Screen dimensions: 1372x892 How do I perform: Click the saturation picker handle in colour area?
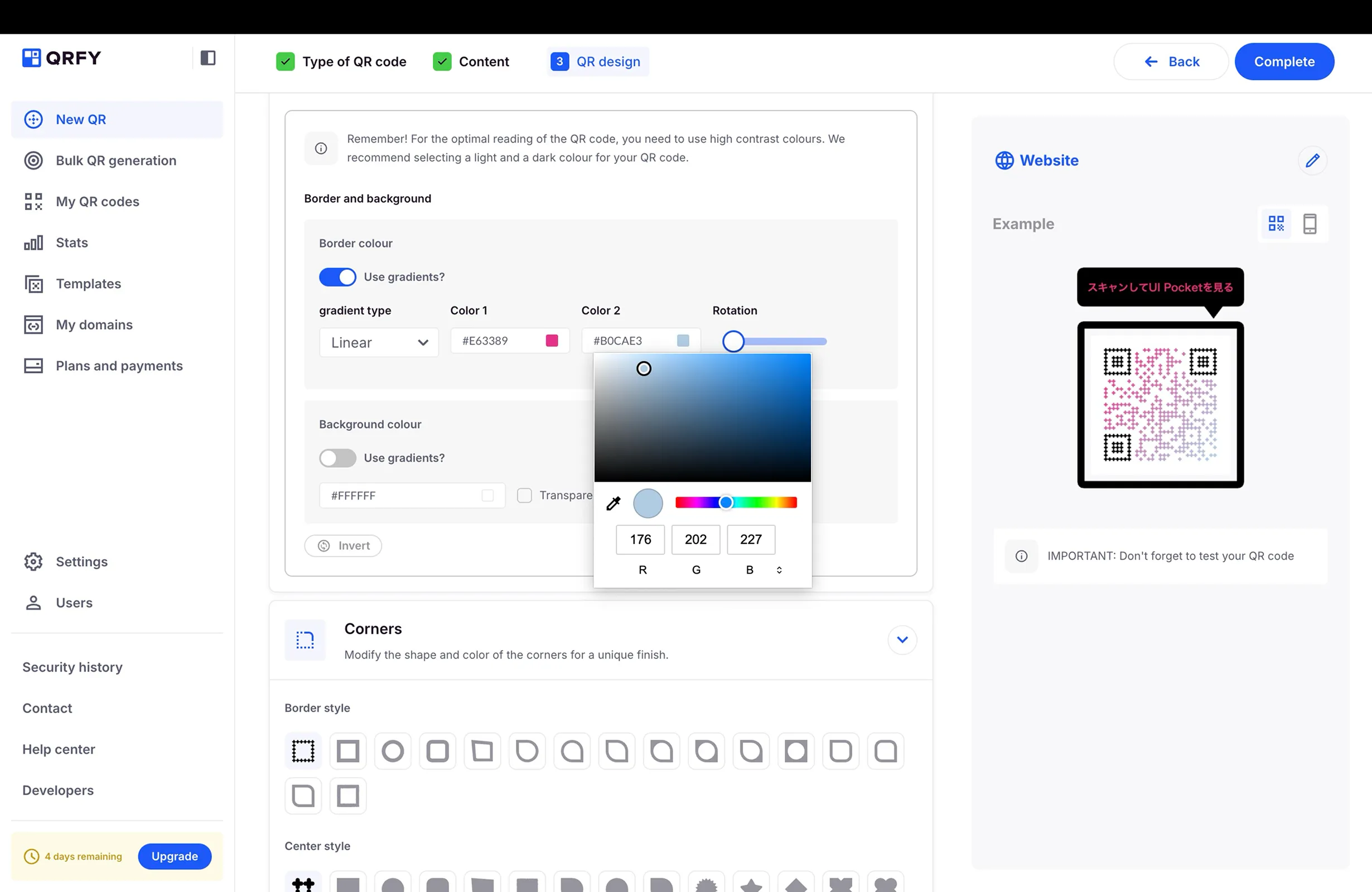pos(644,369)
